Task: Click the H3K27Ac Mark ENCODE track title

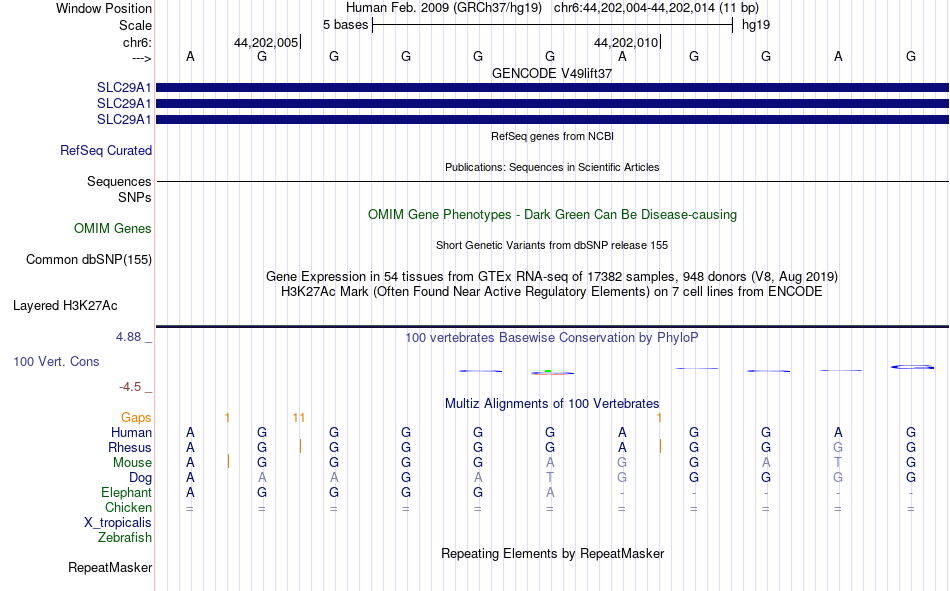Action: [552, 292]
